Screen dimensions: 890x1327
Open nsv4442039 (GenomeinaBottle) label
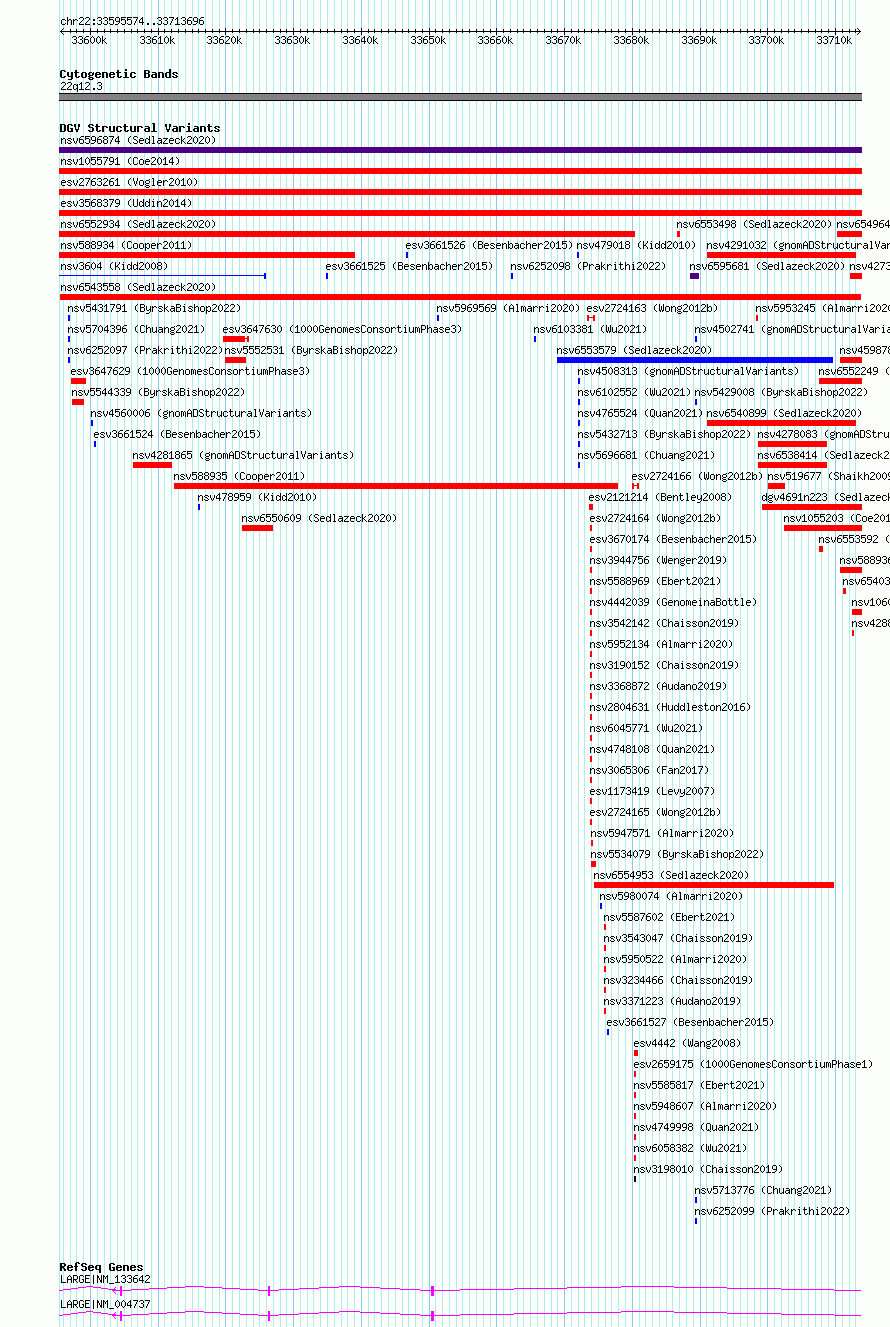pos(672,602)
